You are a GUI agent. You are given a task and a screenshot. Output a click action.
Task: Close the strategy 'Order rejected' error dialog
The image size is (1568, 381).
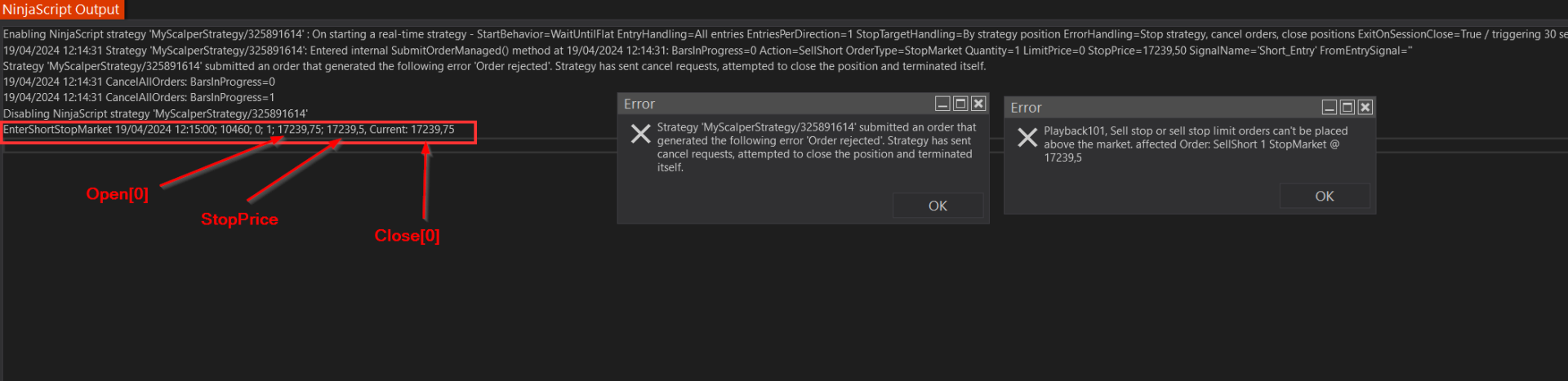(x=978, y=104)
